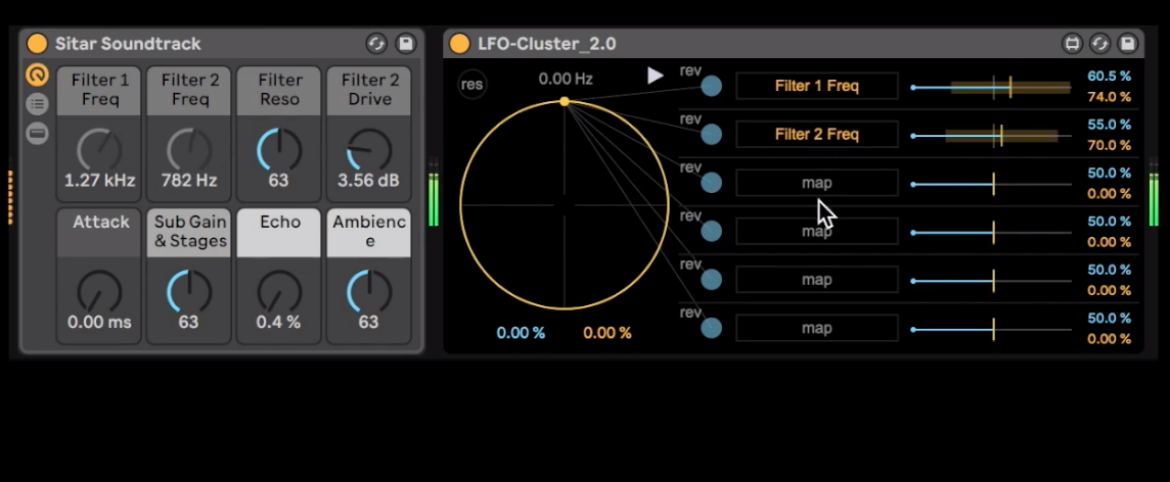1170x482 pixels.
Task: Click sixth row map button
Action: [817, 328]
